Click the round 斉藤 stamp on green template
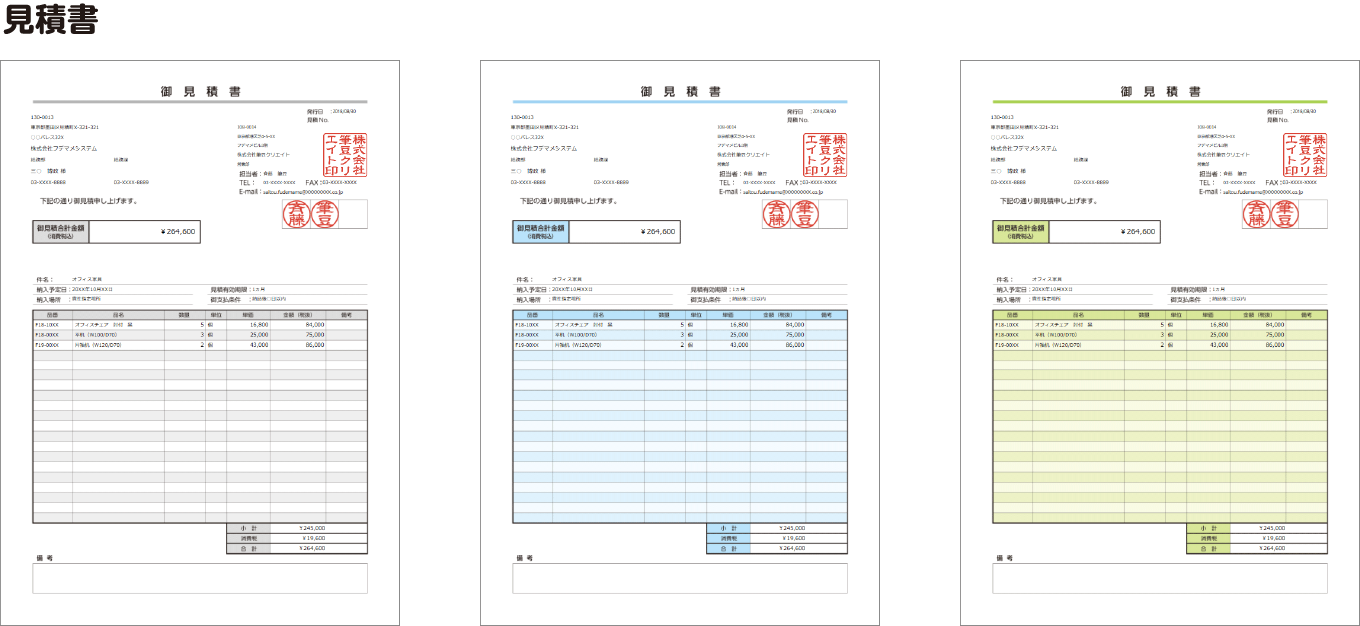Image resolution: width=1360 pixels, height=626 pixels. tap(1258, 213)
